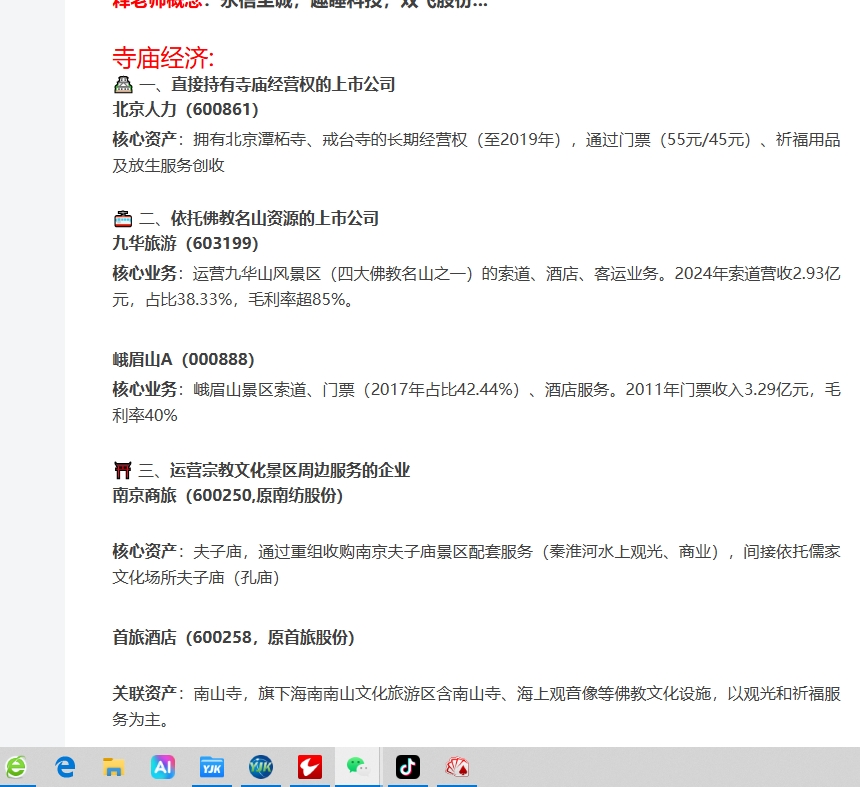The width and height of the screenshot is (860, 787).
Task: Click 关联资产 label about 南山寺
Action: coord(144,693)
